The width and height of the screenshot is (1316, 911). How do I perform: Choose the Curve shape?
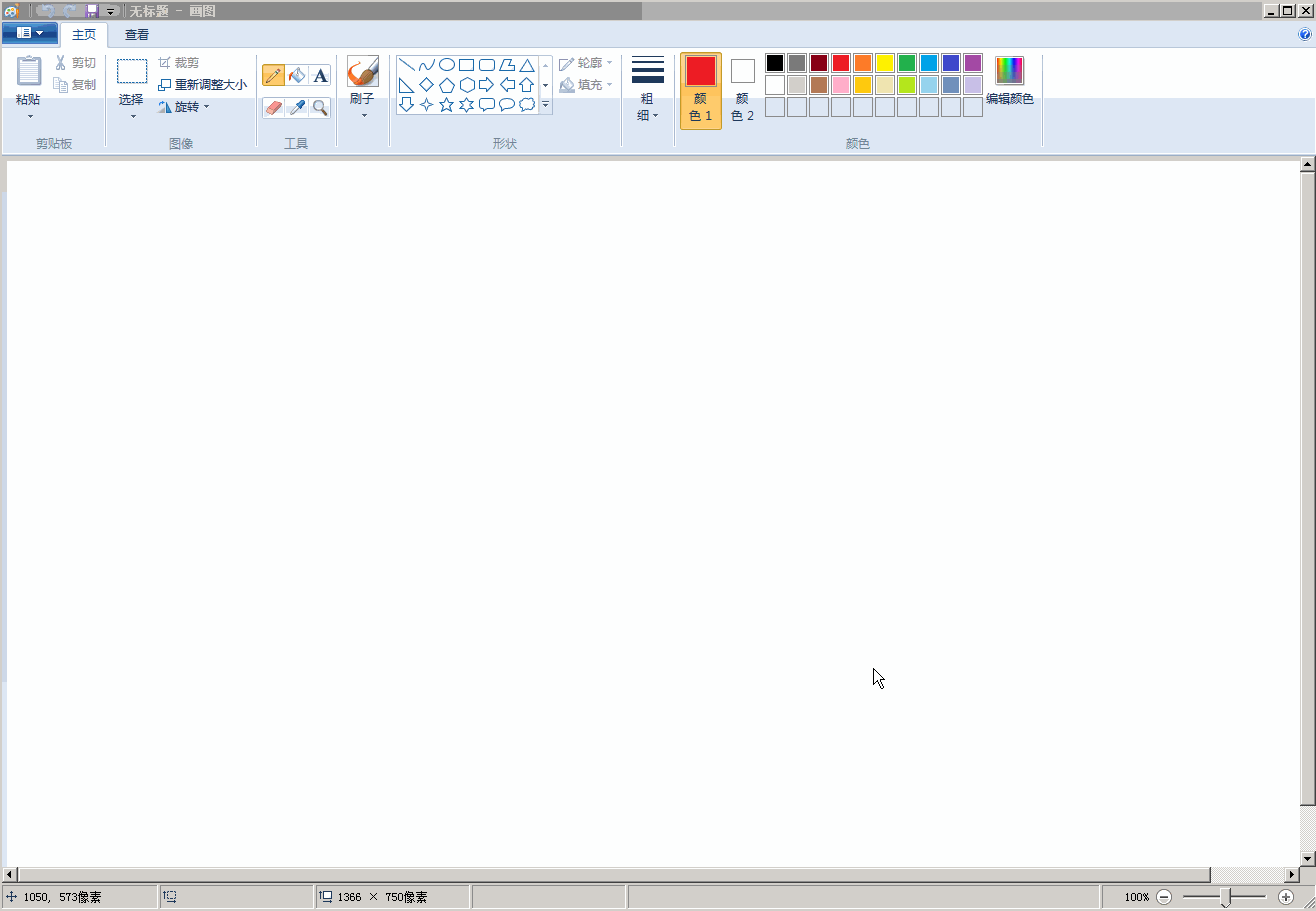click(427, 65)
